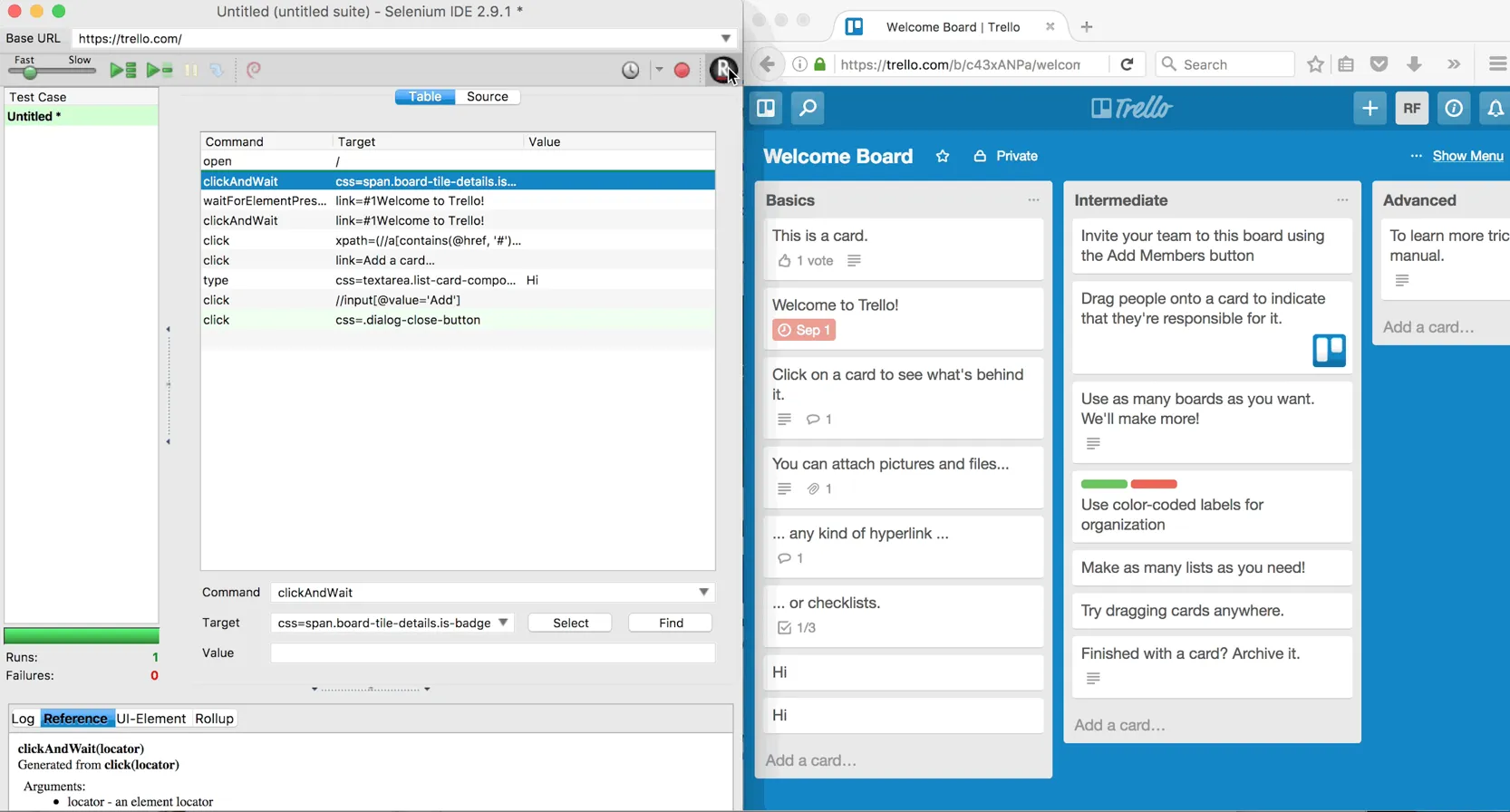The height and width of the screenshot is (812, 1510).
Task: Switch to the Source view tab
Action: pos(488,97)
